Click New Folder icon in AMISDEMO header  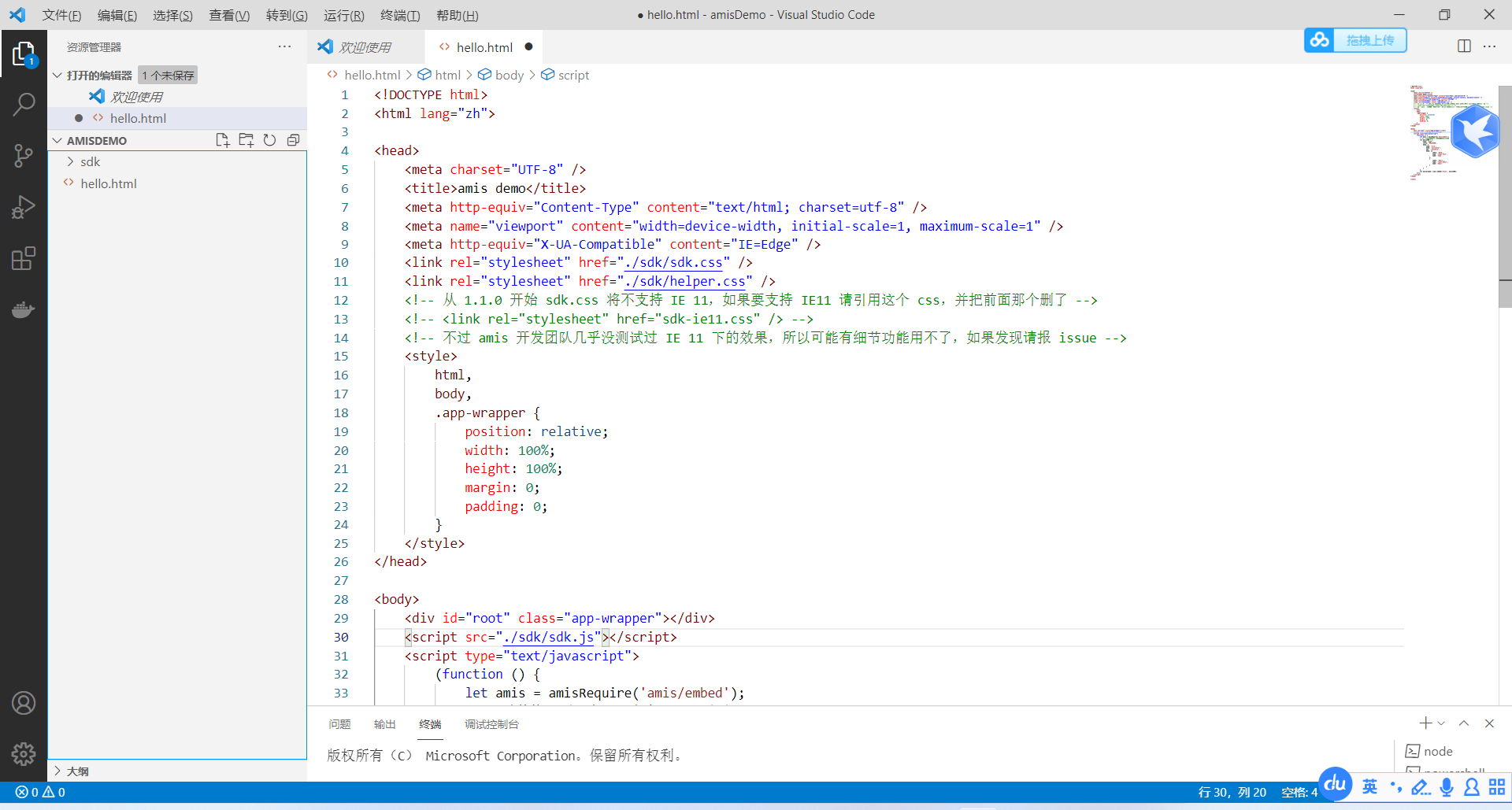click(x=246, y=140)
